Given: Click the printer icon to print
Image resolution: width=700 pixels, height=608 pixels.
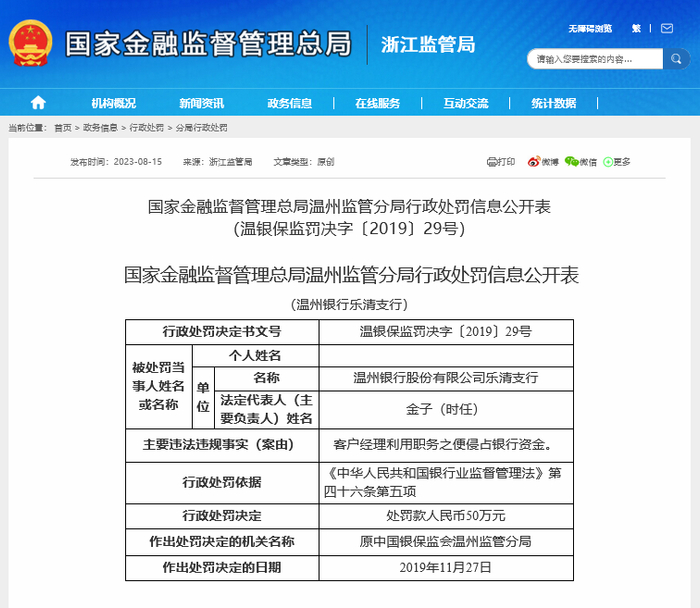Looking at the screenshot, I should 492,162.
